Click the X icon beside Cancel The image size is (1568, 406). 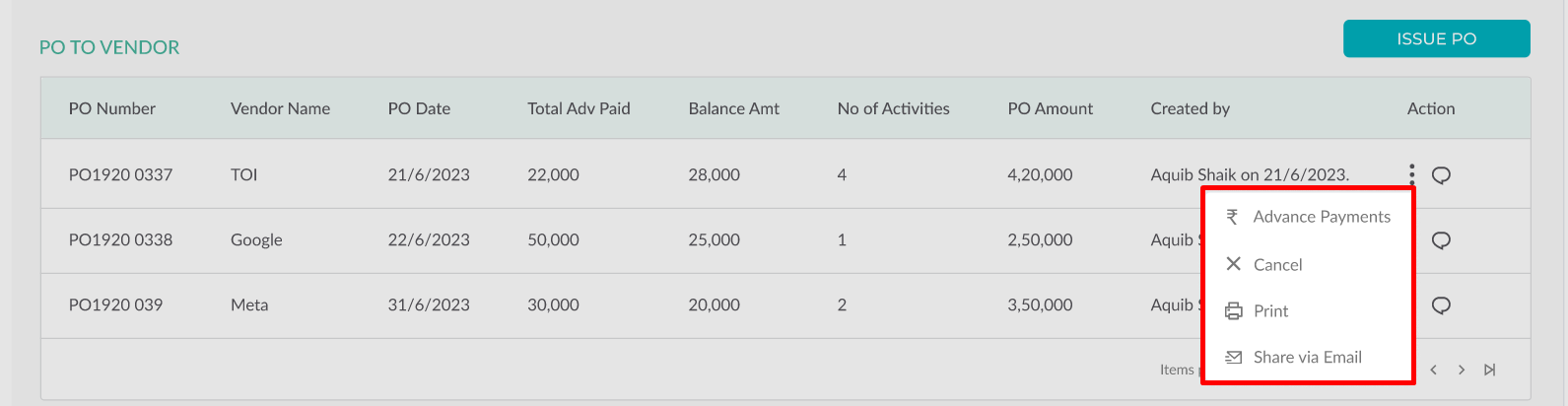point(1233,264)
